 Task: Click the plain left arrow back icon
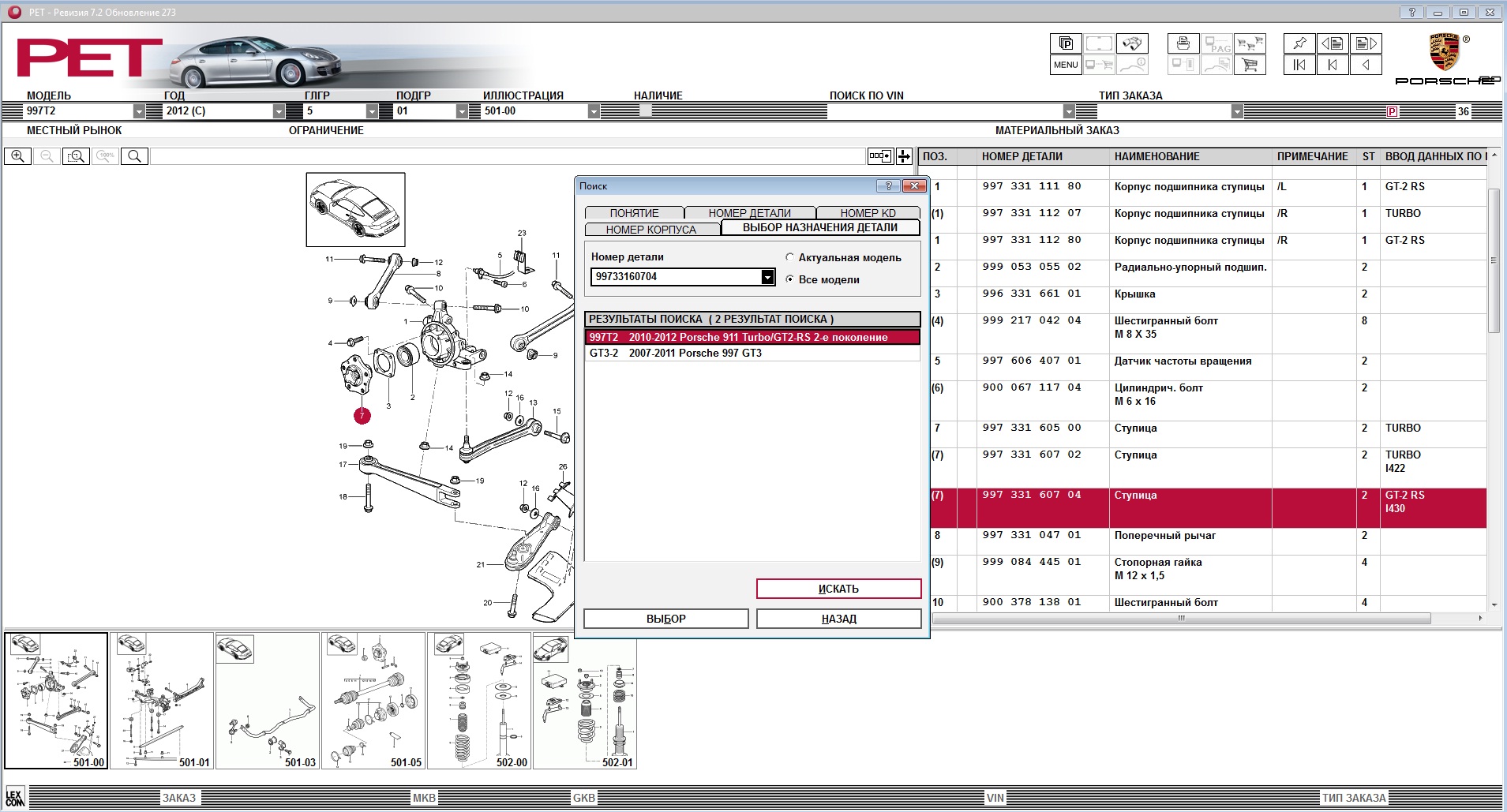point(1366,65)
